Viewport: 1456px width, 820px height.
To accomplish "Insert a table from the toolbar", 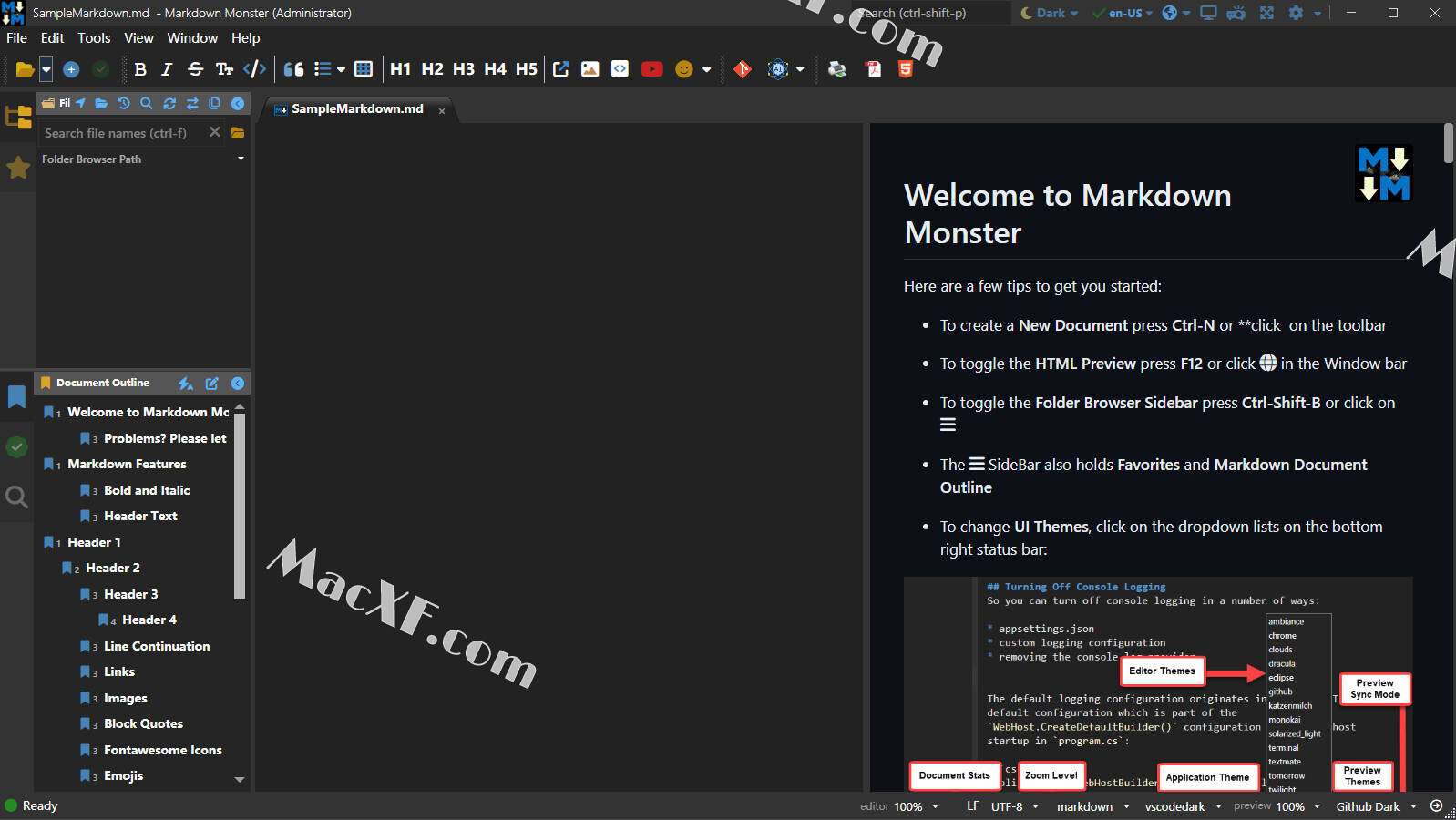I will pos(364,69).
